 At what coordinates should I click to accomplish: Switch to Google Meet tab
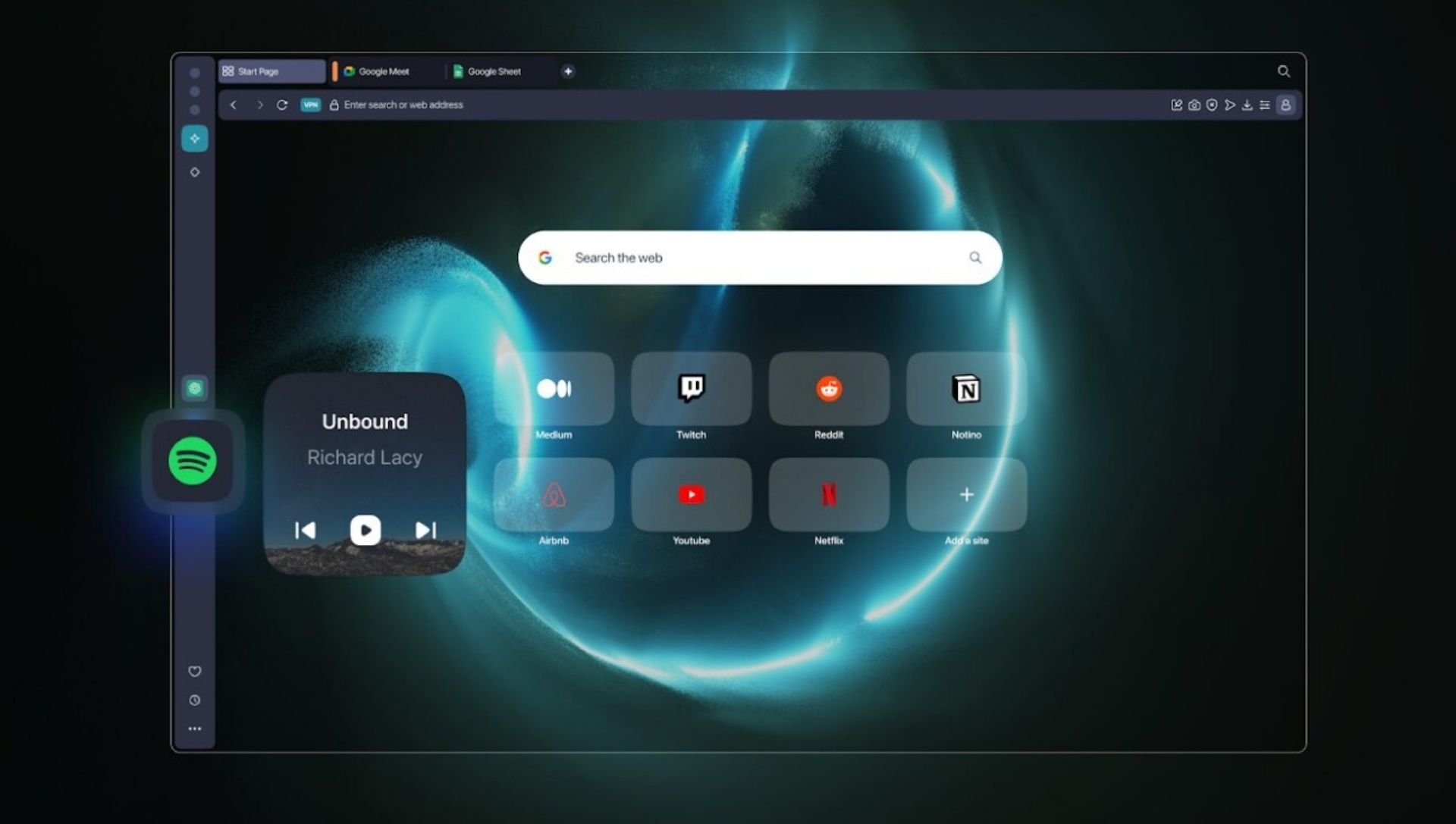(383, 71)
